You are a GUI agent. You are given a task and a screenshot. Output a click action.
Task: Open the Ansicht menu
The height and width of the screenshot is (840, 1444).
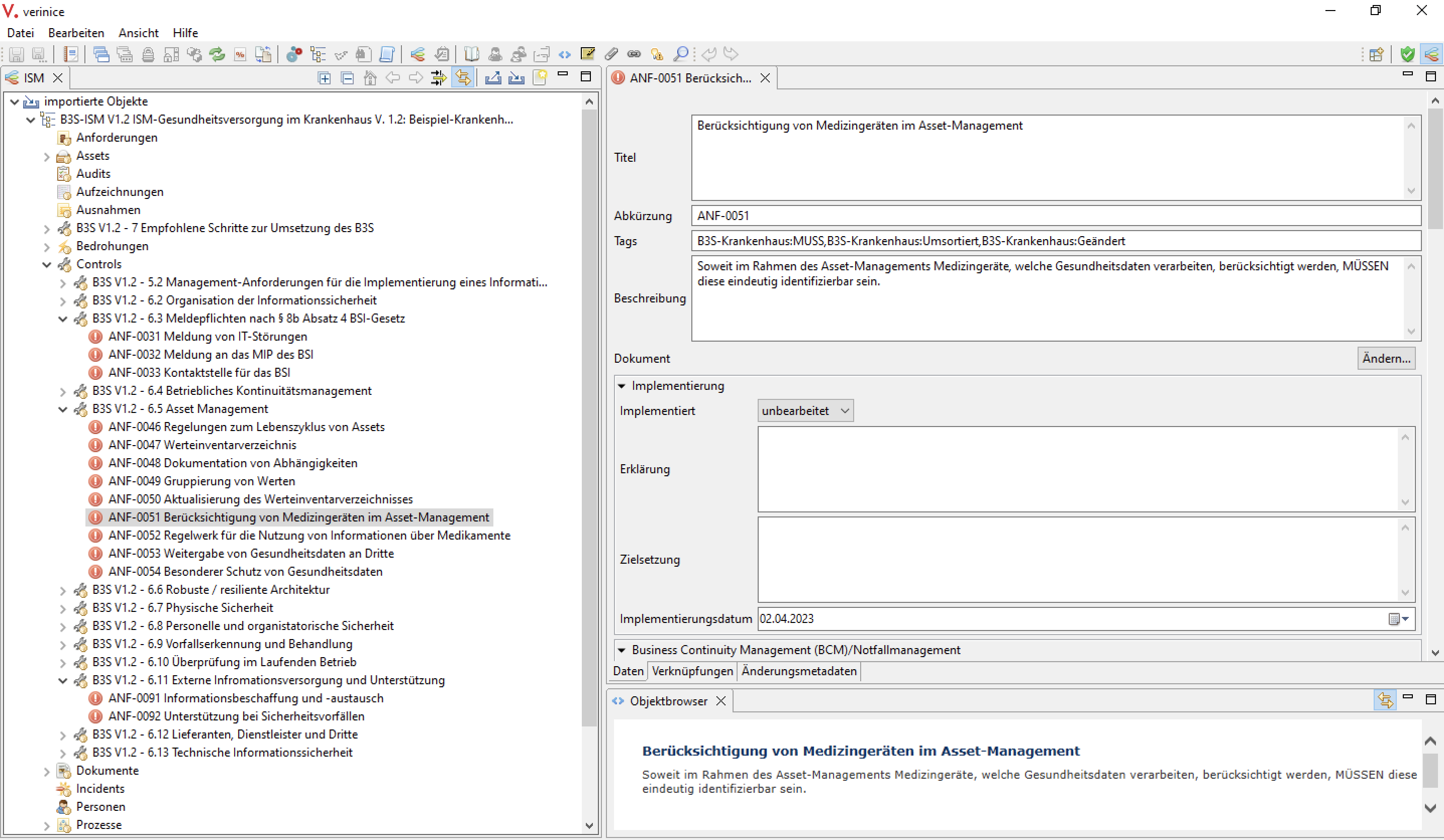pyautogui.click(x=139, y=33)
